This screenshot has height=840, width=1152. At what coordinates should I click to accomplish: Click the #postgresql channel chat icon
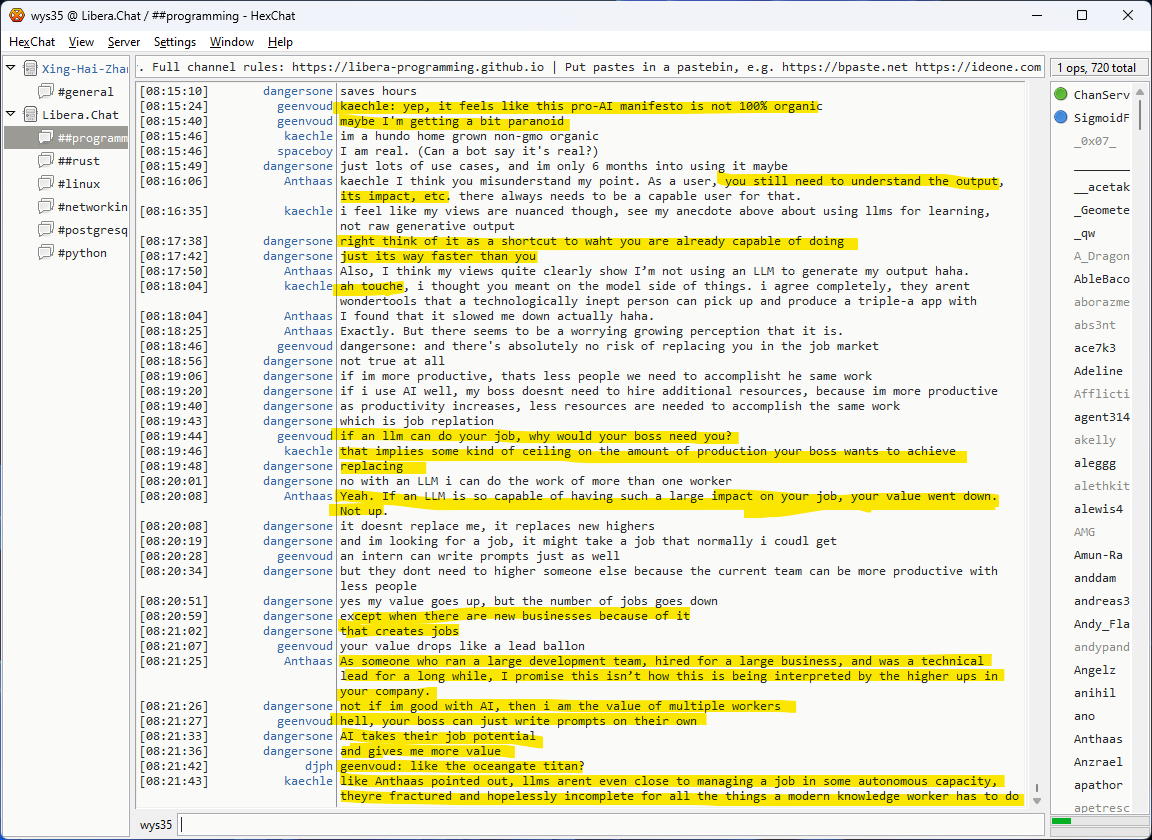[x=46, y=230]
